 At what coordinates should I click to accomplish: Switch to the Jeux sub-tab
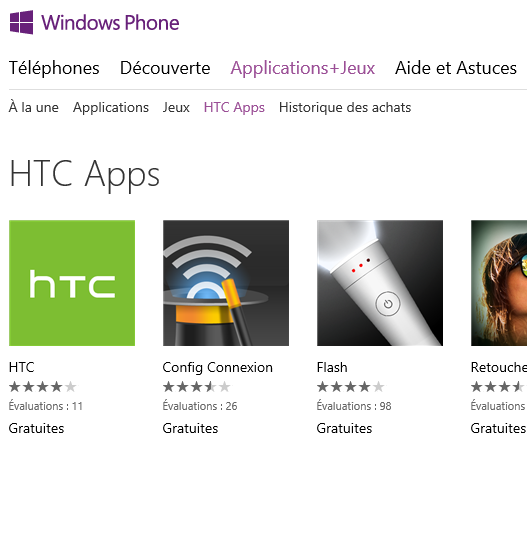tap(176, 107)
